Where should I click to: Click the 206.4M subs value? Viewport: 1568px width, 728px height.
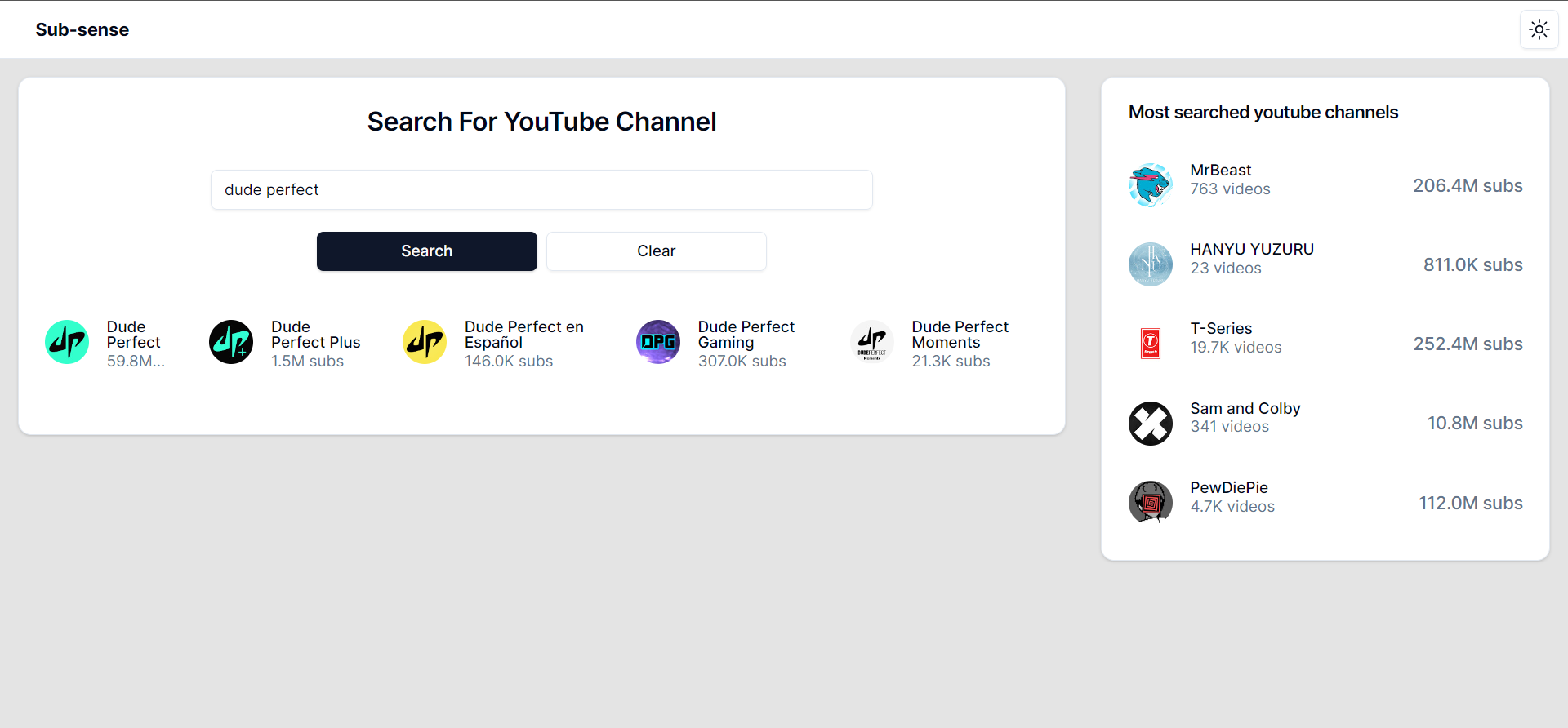click(1468, 185)
